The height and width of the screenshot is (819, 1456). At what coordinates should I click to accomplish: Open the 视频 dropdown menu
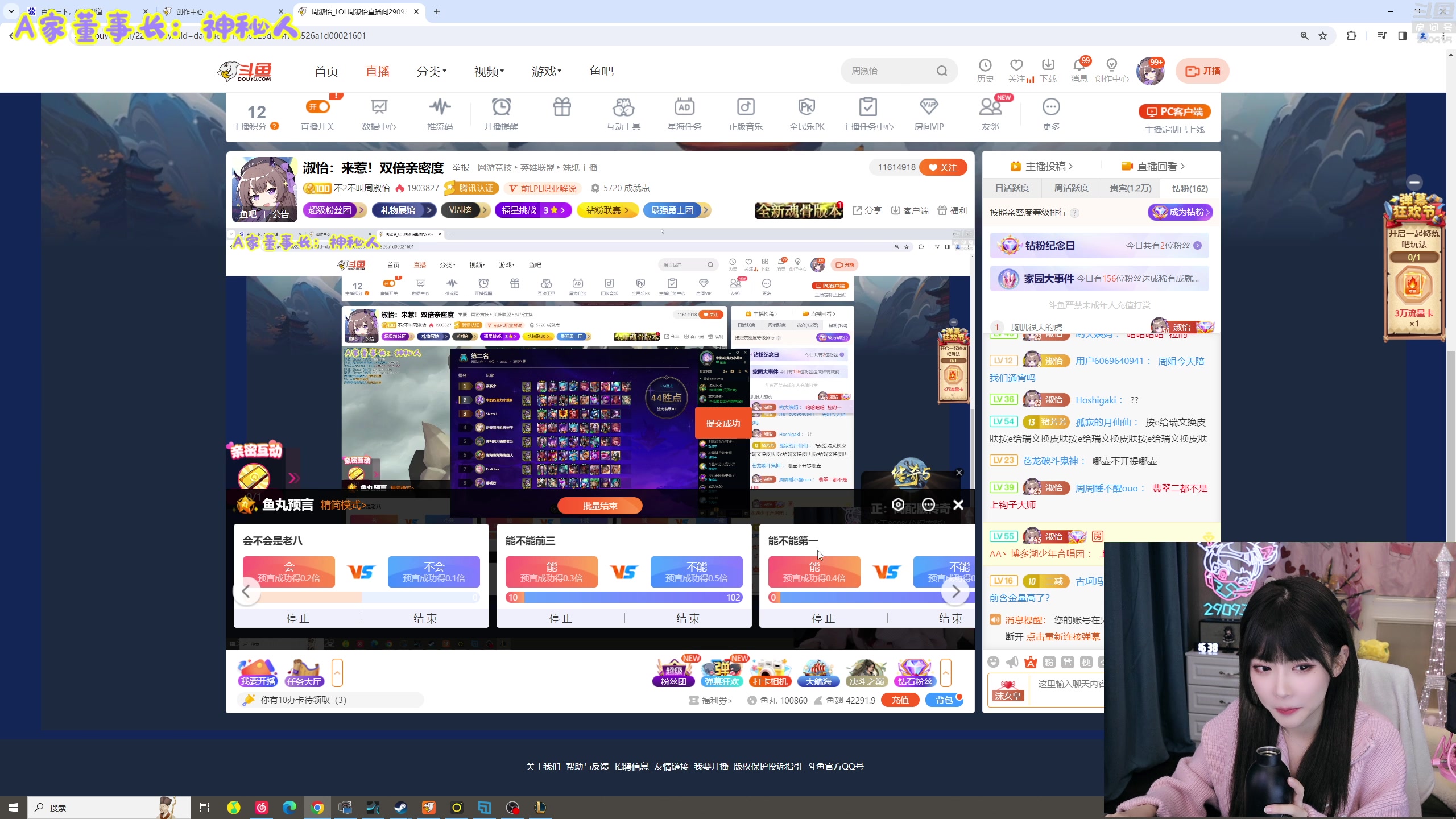tap(489, 72)
